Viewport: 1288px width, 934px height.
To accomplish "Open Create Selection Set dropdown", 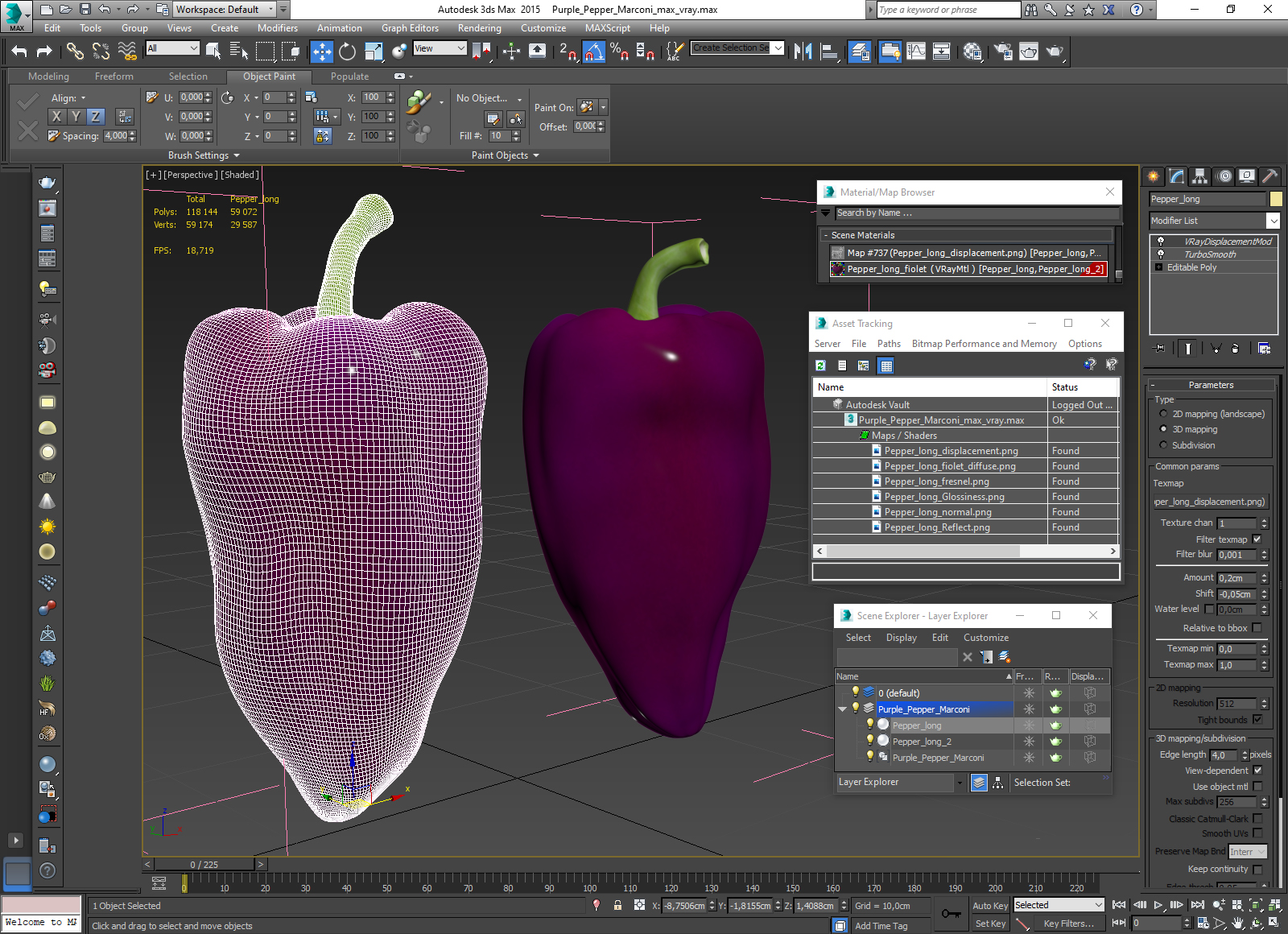I will coord(778,48).
